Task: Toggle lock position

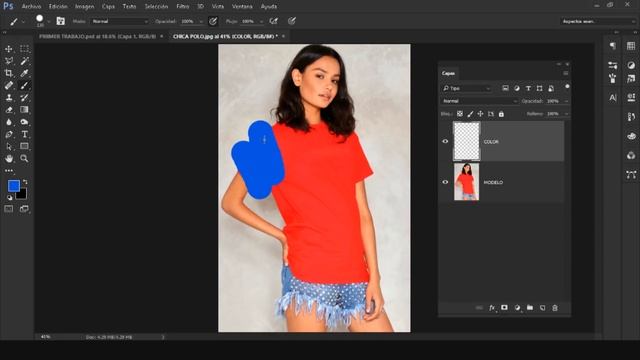Action: (x=480, y=114)
